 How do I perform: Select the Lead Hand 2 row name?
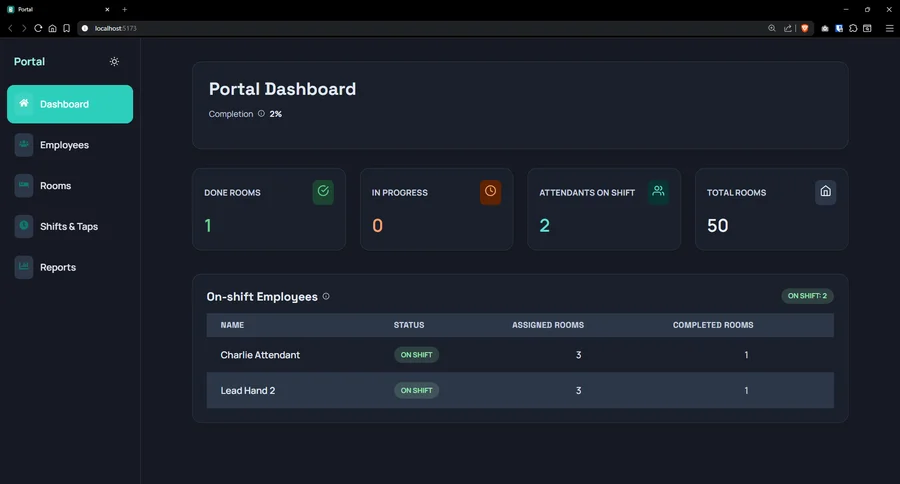pyautogui.click(x=248, y=390)
